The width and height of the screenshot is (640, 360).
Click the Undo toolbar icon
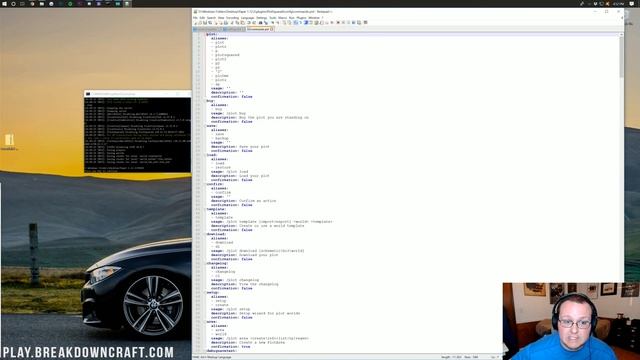coord(249,22)
